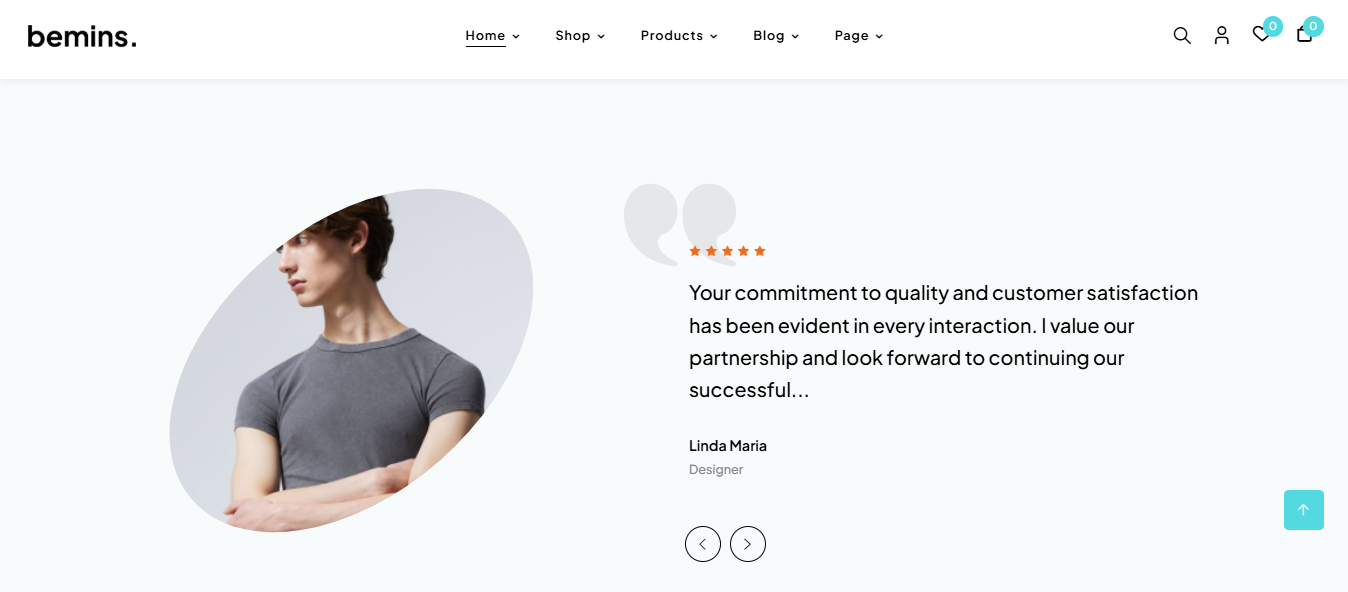Screen dimensions: 1348x592
Task: Click the cart item count badge
Action: 1313,26
